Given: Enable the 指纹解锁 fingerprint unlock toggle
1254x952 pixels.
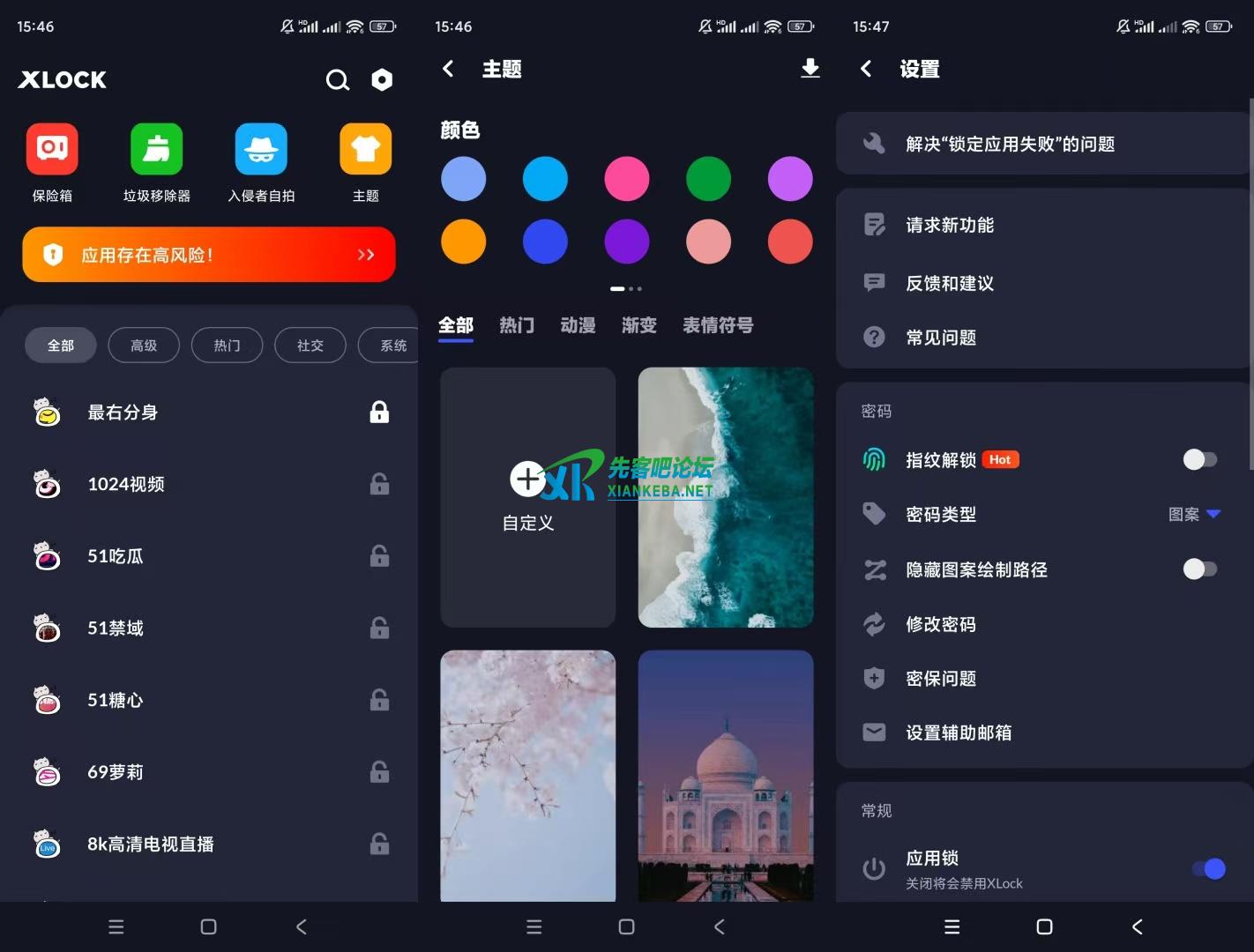Looking at the screenshot, I should coord(1200,459).
